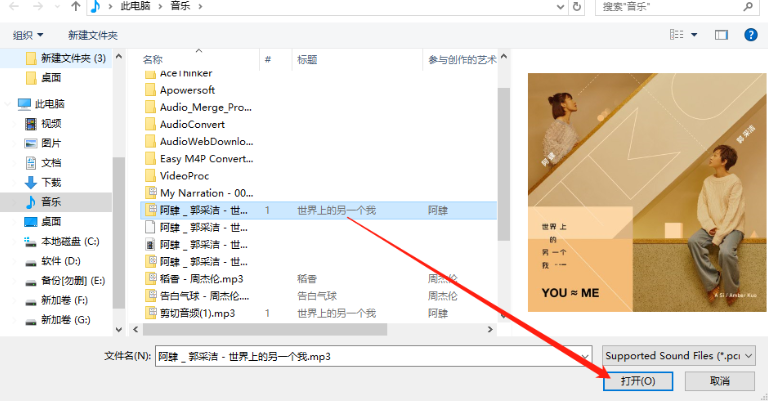
Task: Refresh the Music folder view
Action: [x=577, y=6]
